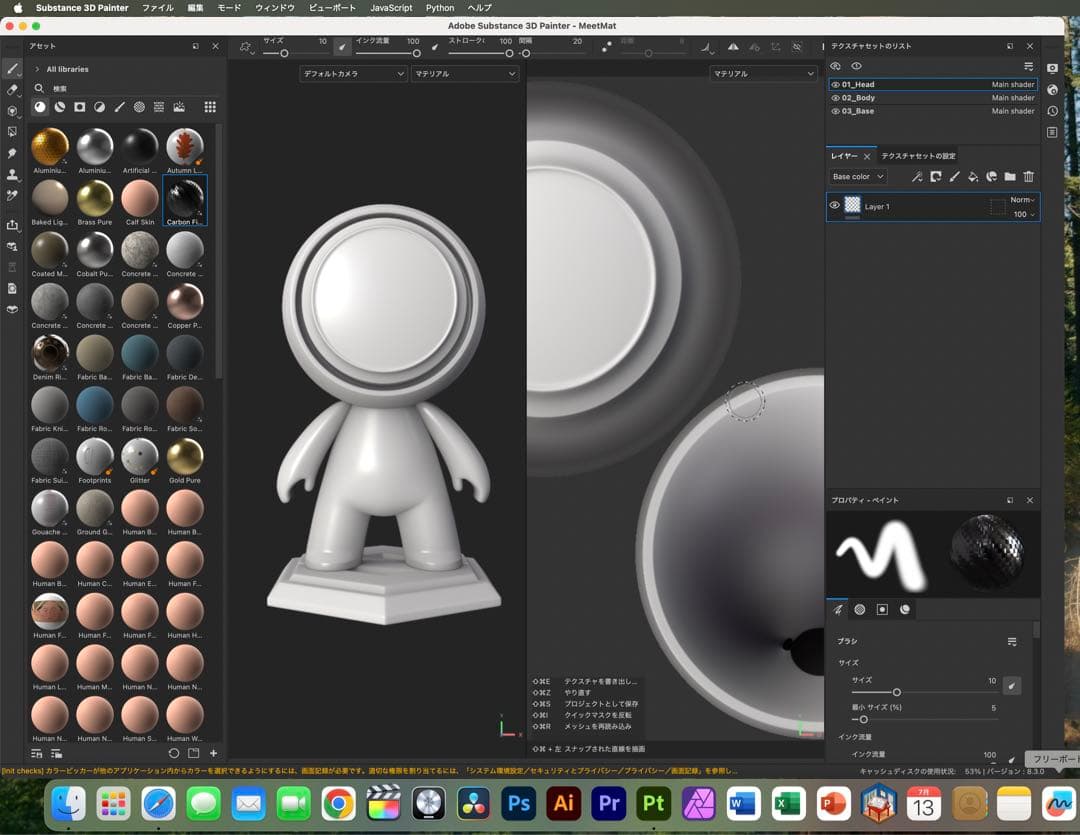Create a new folder in the layers panel

(x=1010, y=177)
